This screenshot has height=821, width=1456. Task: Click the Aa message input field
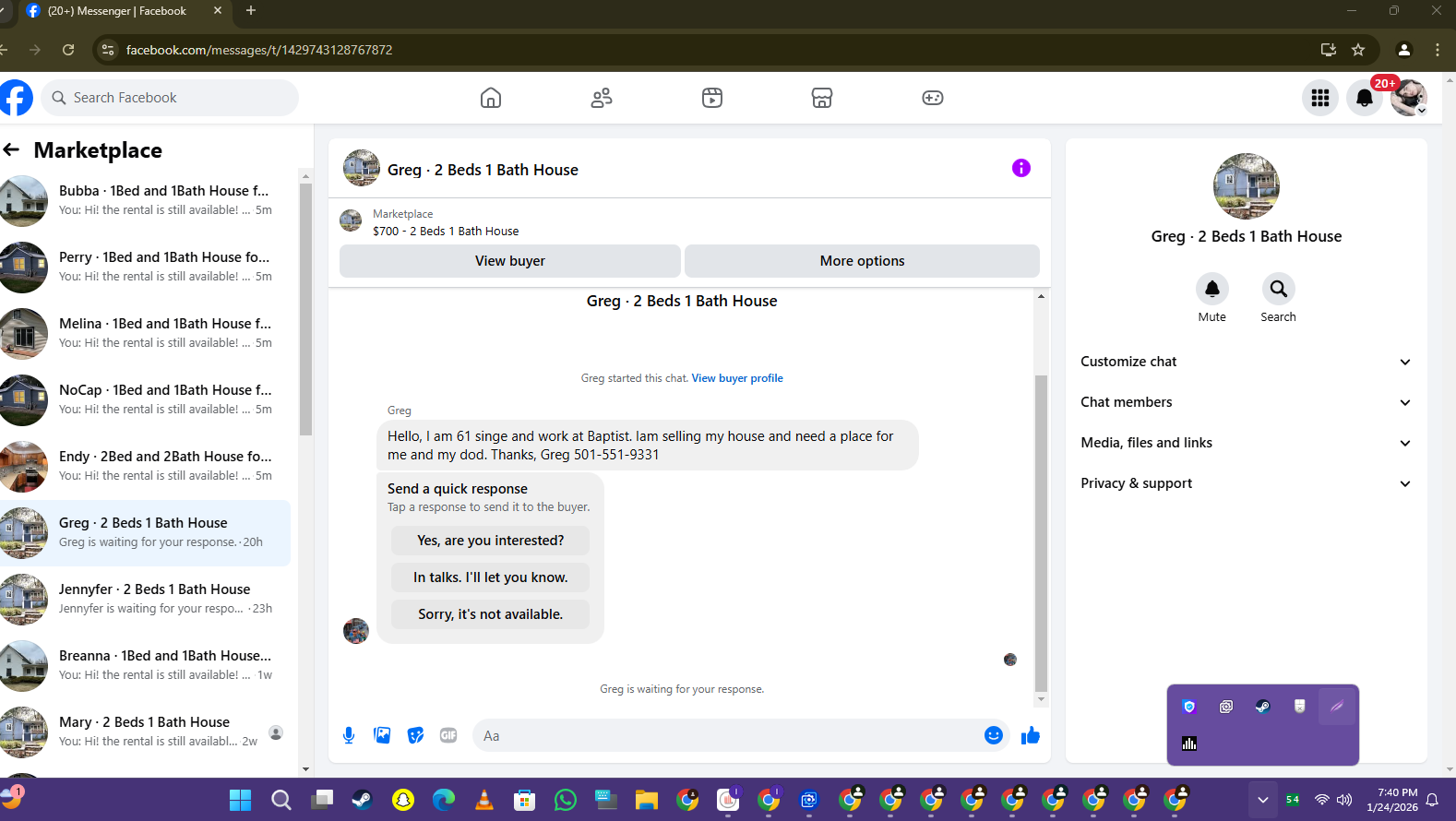coord(725,735)
